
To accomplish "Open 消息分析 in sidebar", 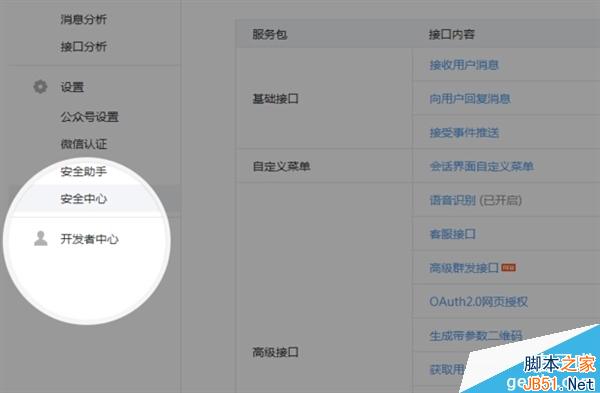I will click(83, 20).
